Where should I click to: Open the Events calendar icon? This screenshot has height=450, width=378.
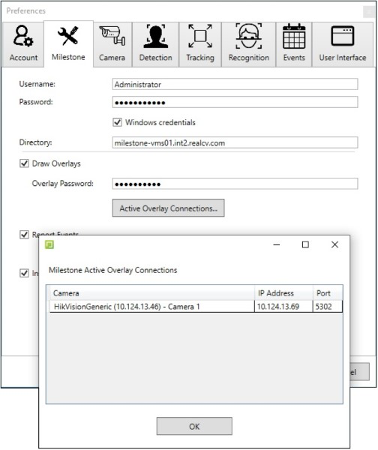294,36
